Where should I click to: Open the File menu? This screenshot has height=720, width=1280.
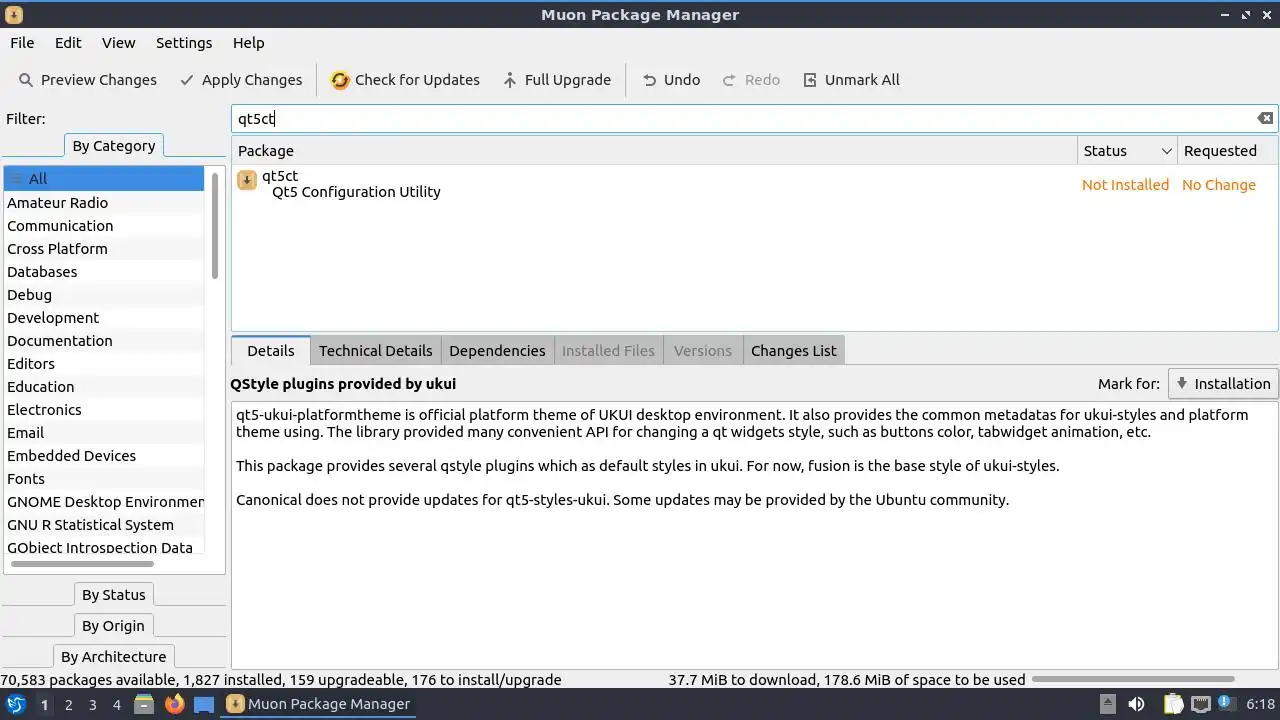[x=22, y=43]
